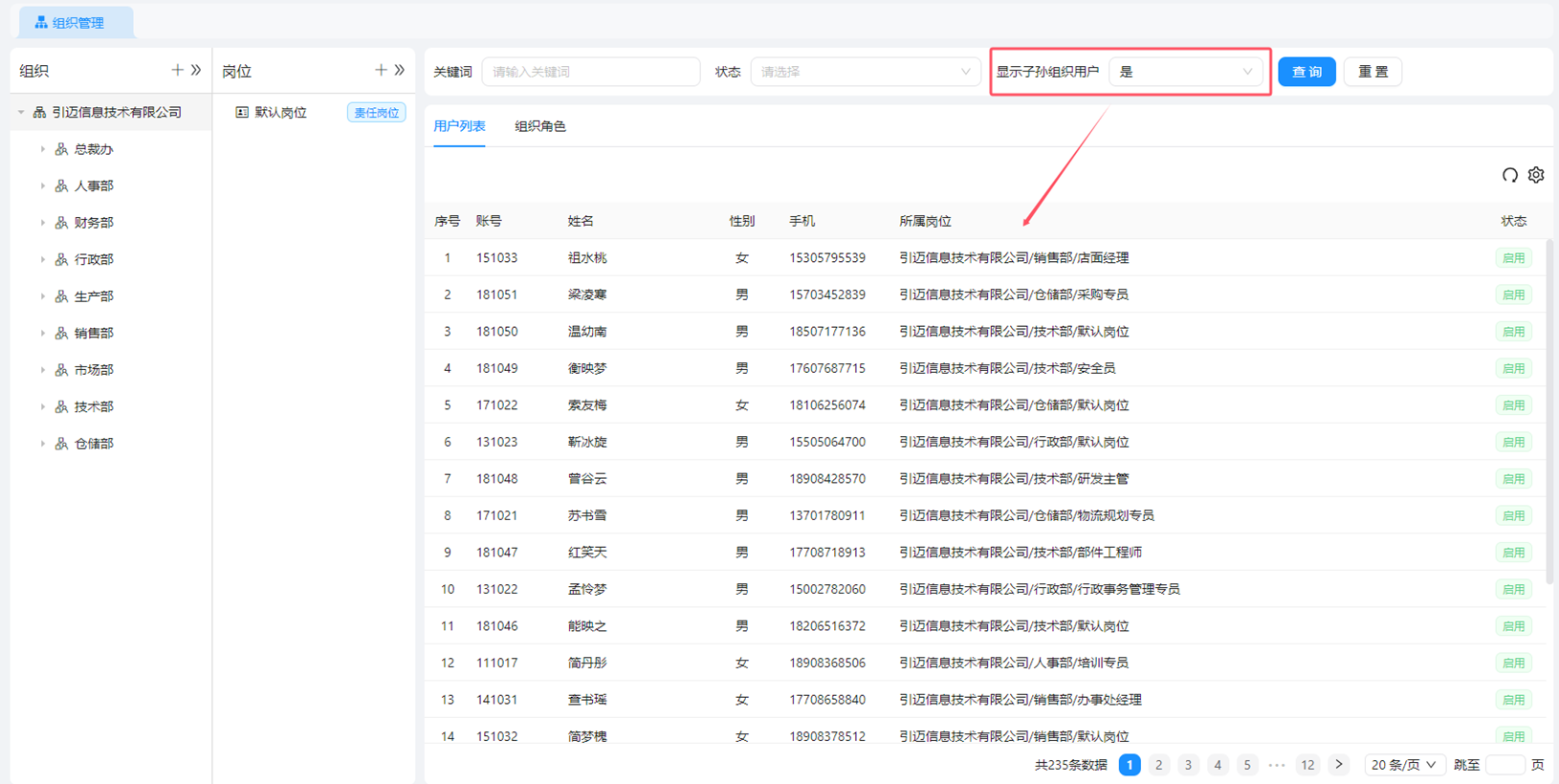Select the 组织管理 page tab

(x=77, y=23)
